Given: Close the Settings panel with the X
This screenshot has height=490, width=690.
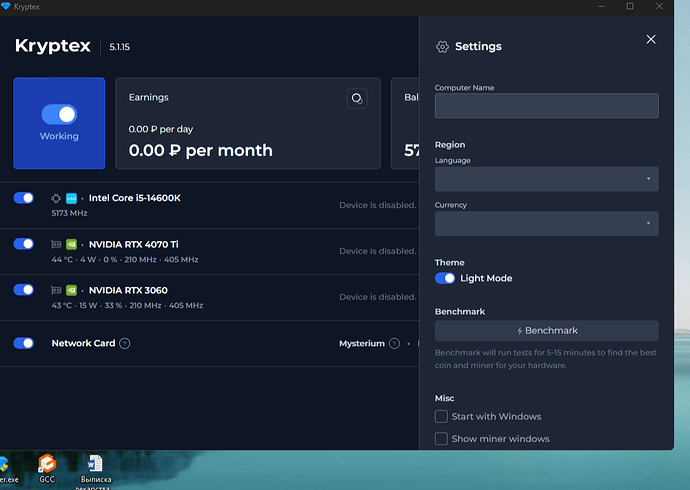Looking at the screenshot, I should click(x=651, y=39).
